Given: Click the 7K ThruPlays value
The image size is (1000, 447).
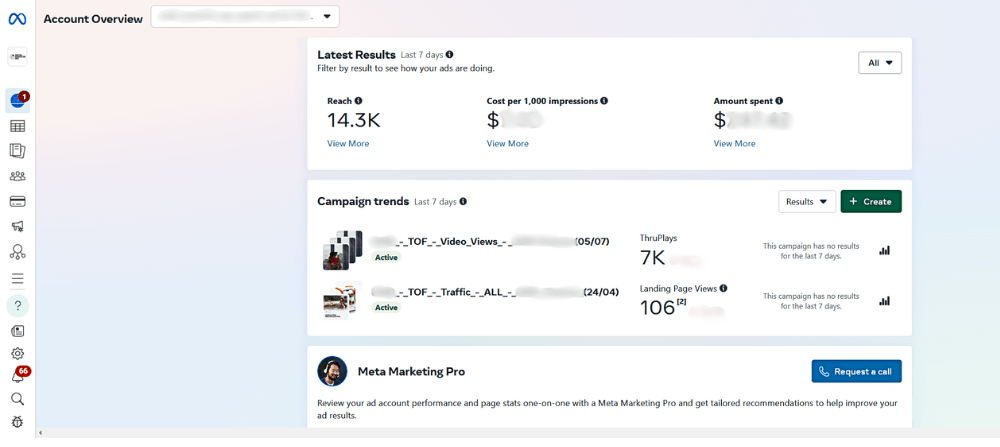Looking at the screenshot, I should pos(653,258).
